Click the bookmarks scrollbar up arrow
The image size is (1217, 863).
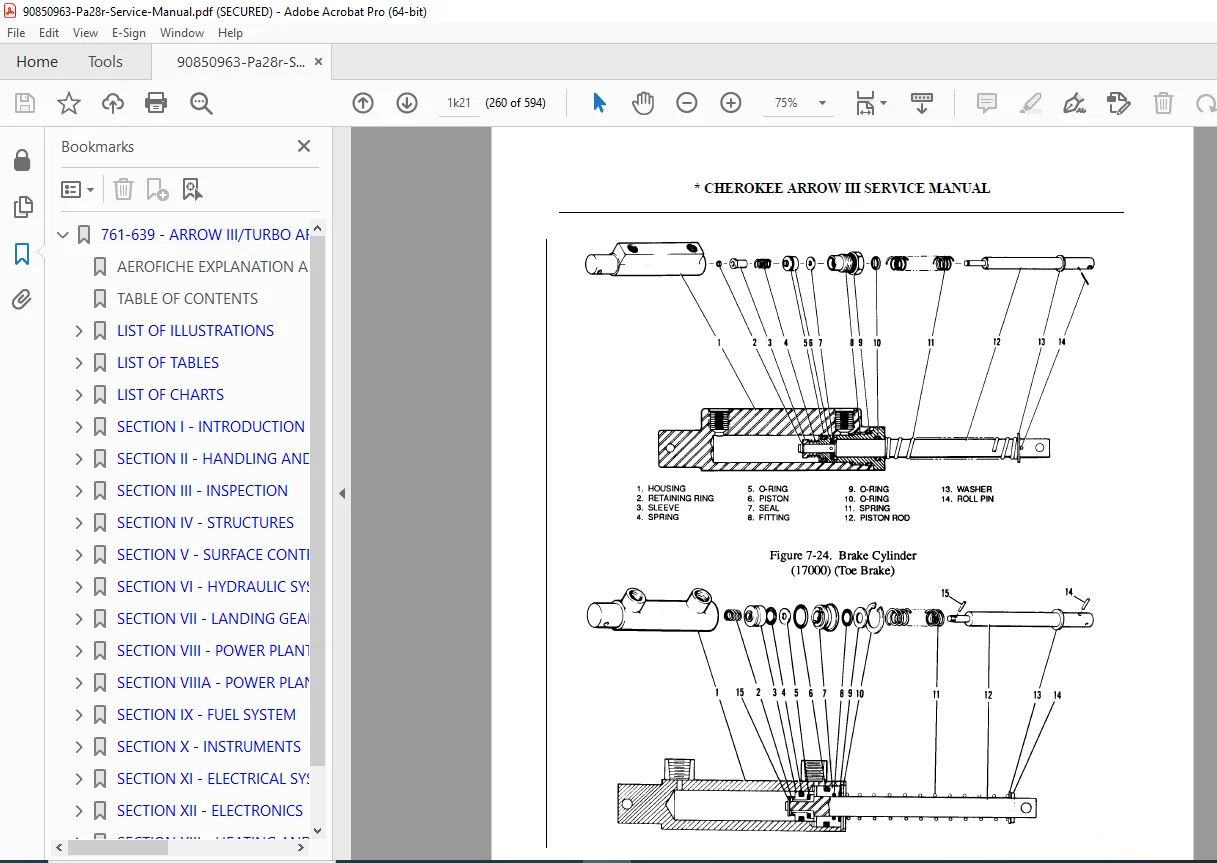coord(318,229)
